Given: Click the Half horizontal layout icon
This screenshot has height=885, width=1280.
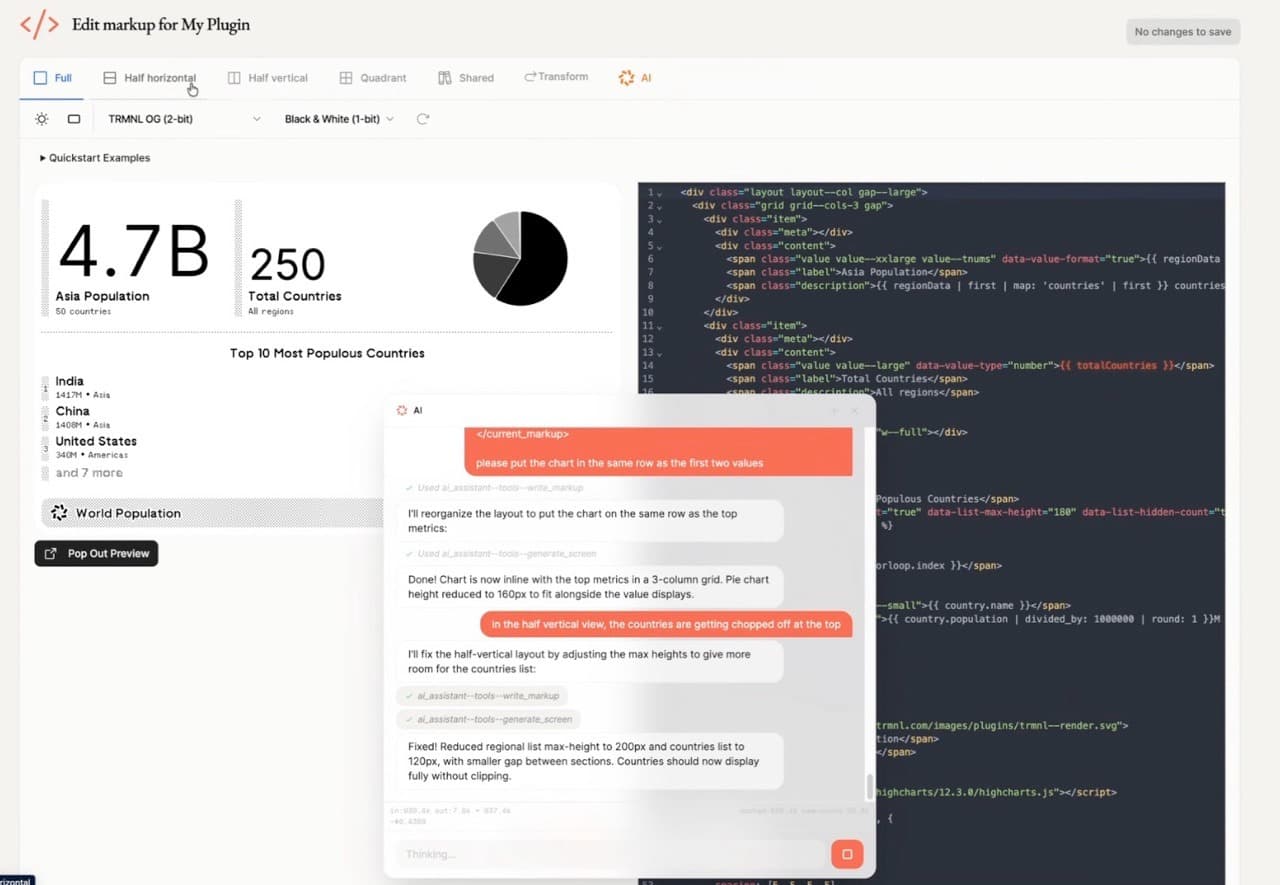Looking at the screenshot, I should (109, 78).
